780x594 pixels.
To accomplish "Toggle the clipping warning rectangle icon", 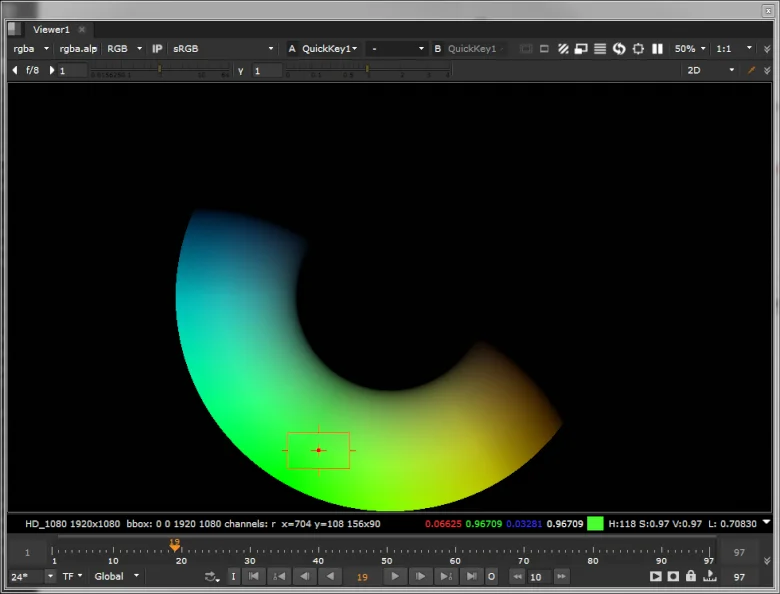I will coord(544,49).
